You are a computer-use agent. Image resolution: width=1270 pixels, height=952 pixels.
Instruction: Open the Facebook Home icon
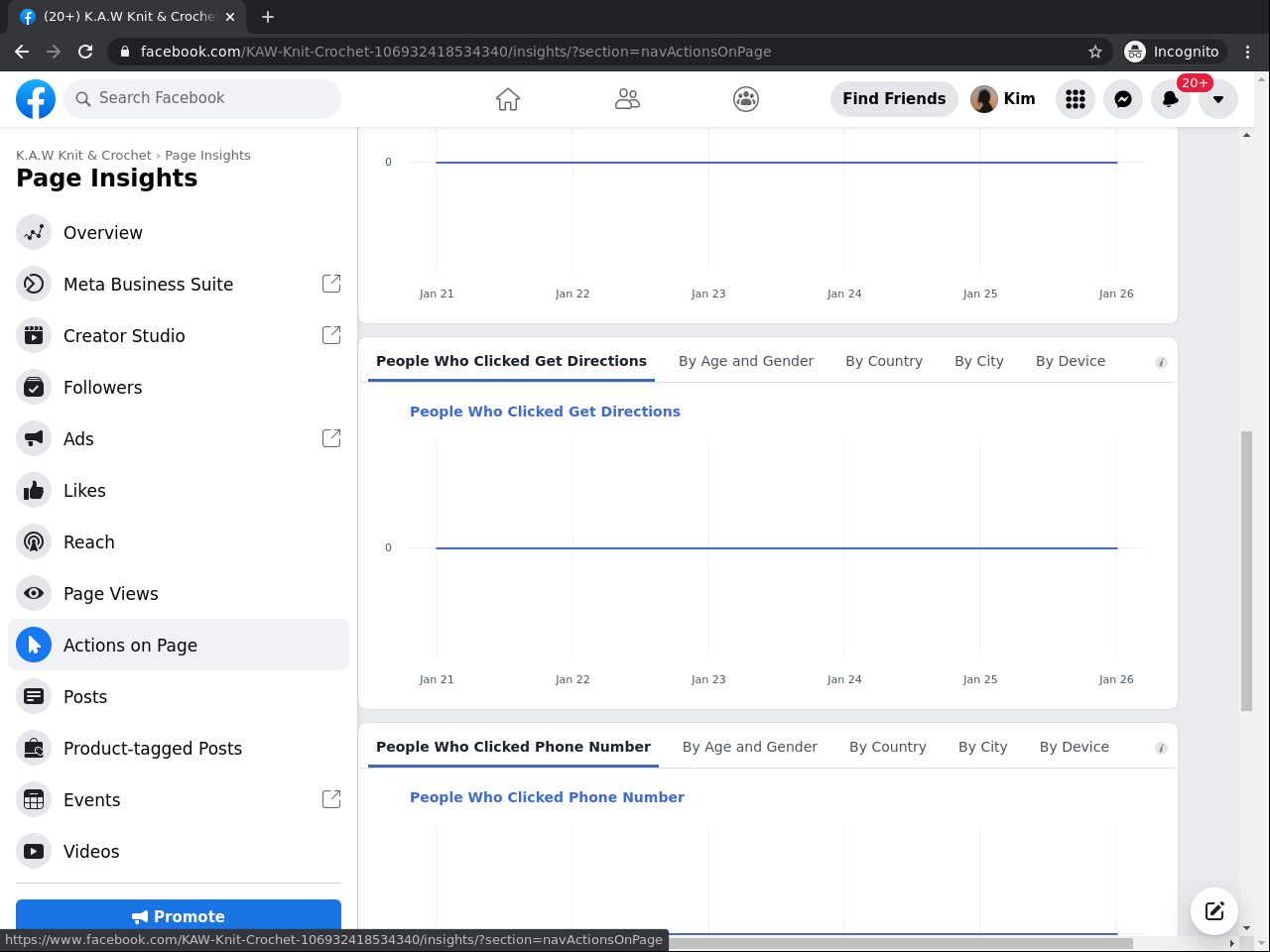pyautogui.click(x=508, y=99)
